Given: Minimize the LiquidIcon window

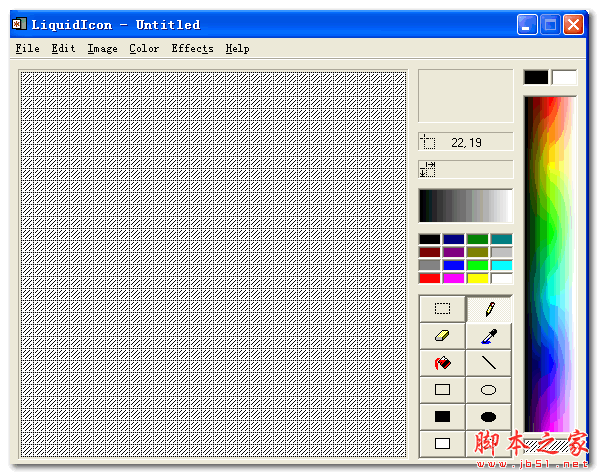Looking at the screenshot, I should tap(527, 25).
